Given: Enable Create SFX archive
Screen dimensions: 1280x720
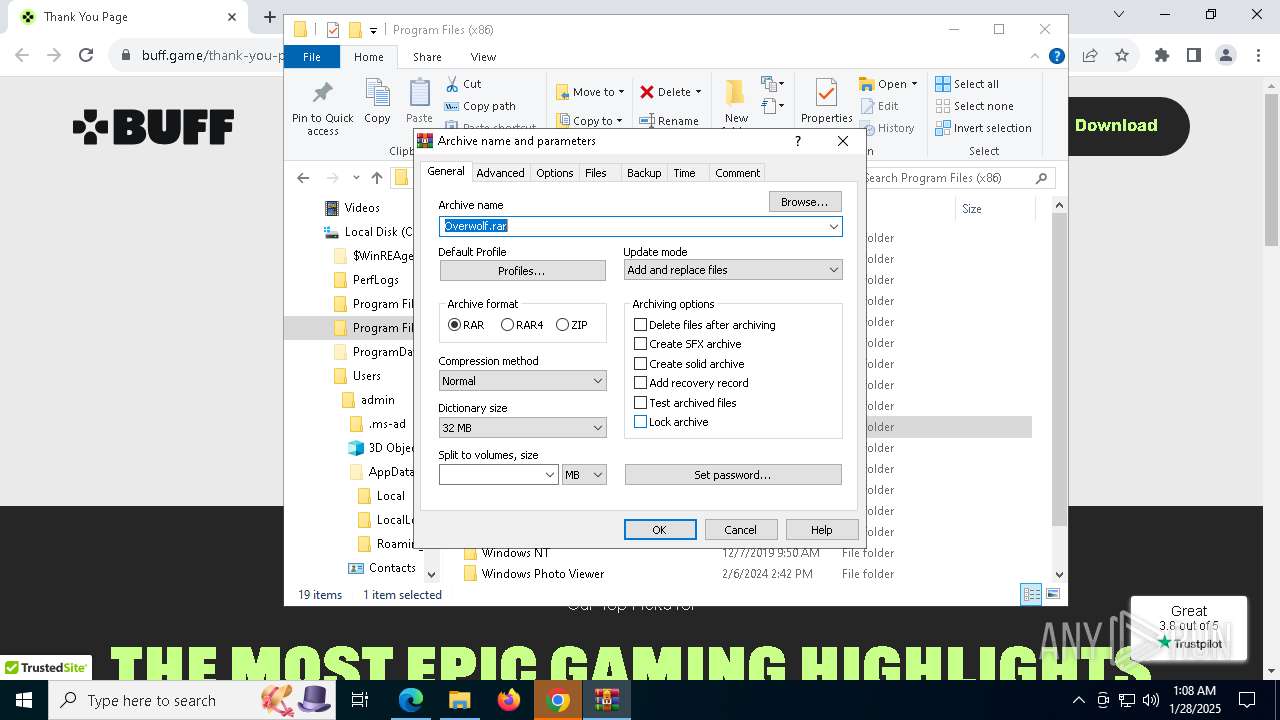Looking at the screenshot, I should pyautogui.click(x=640, y=344).
